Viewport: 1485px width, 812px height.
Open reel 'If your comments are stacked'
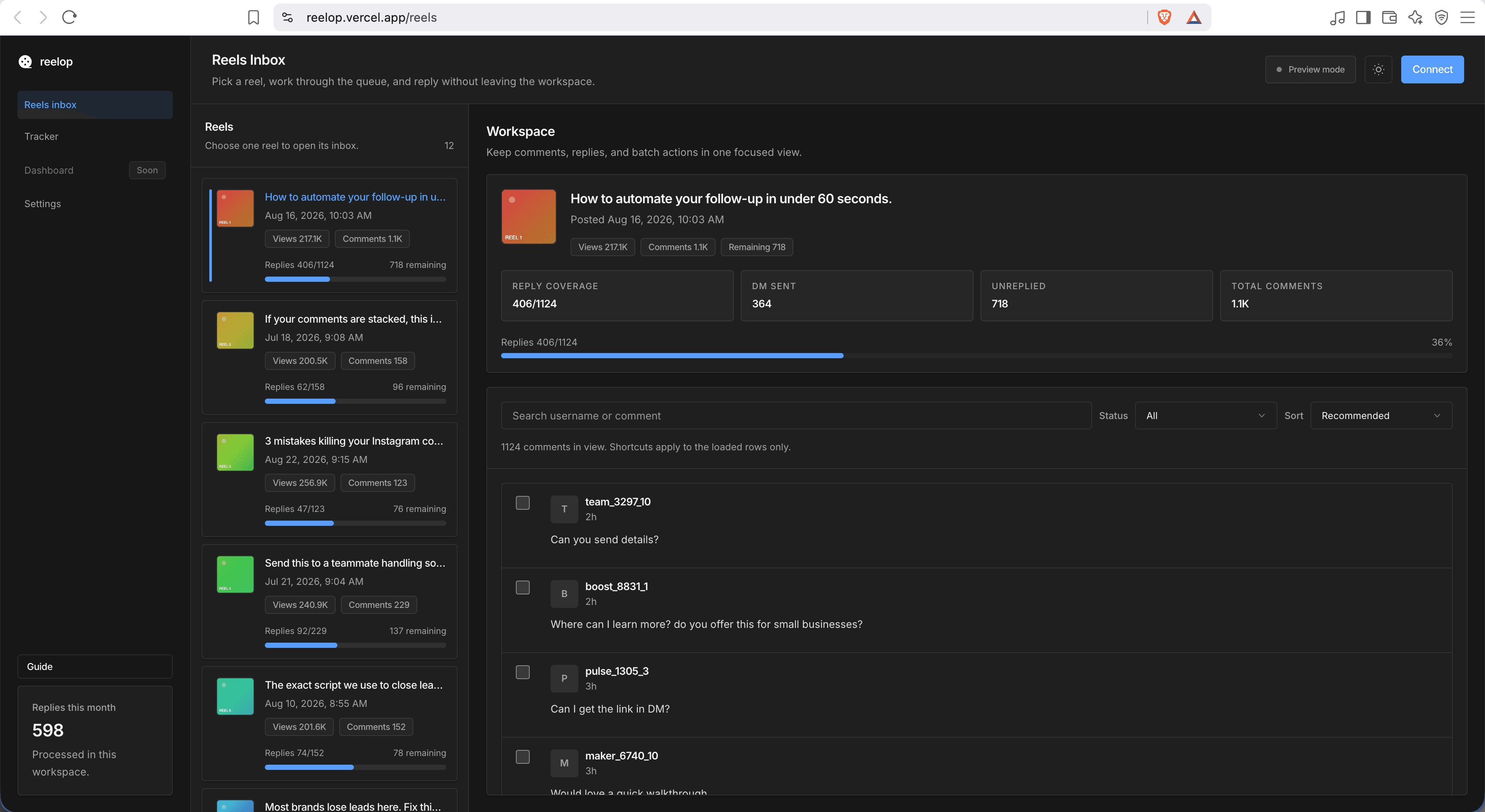[329, 357]
